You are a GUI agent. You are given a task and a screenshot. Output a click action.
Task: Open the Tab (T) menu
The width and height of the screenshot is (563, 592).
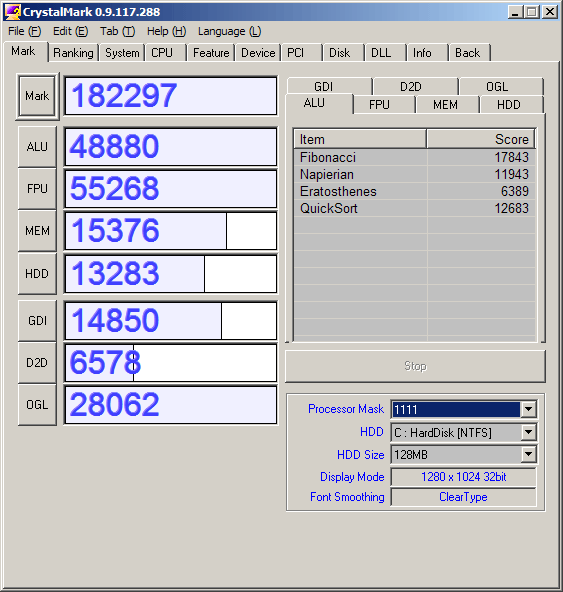tap(117, 31)
